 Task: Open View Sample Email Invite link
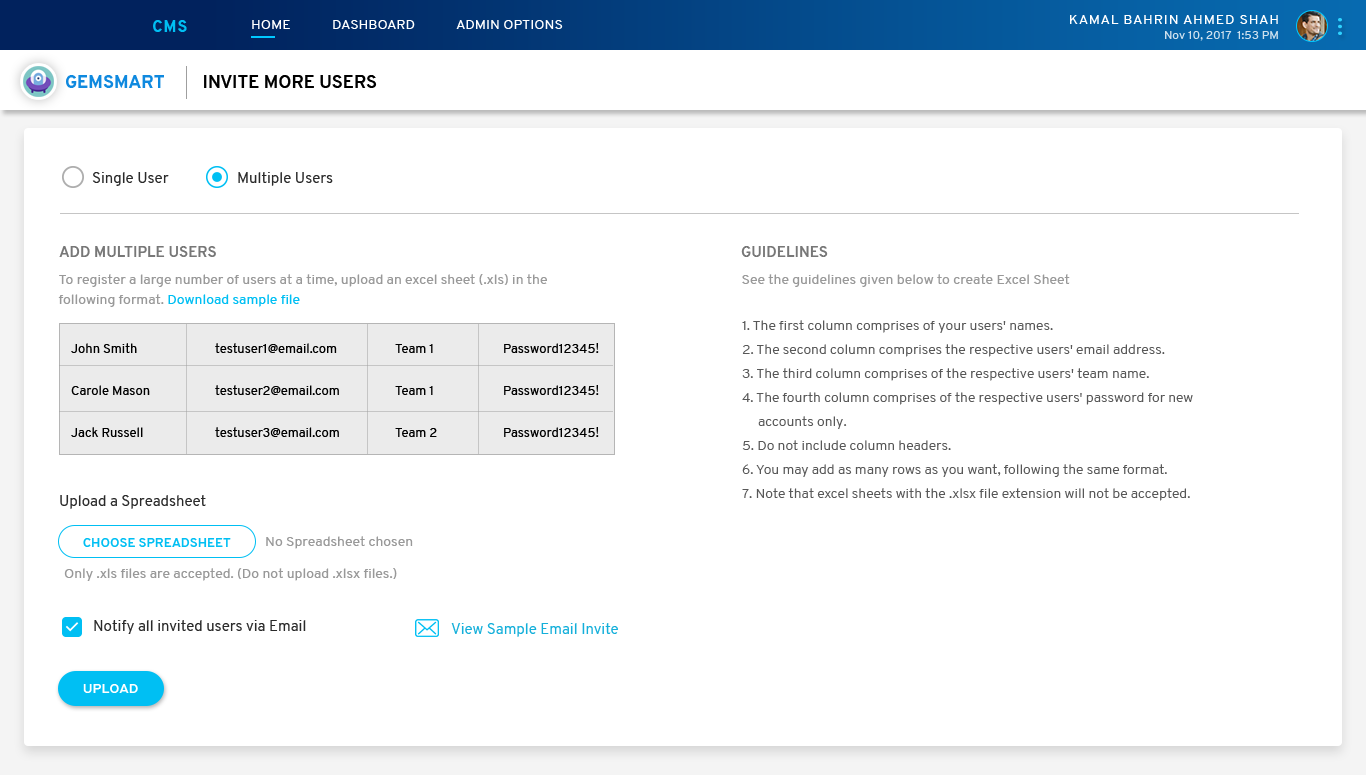tap(534, 629)
